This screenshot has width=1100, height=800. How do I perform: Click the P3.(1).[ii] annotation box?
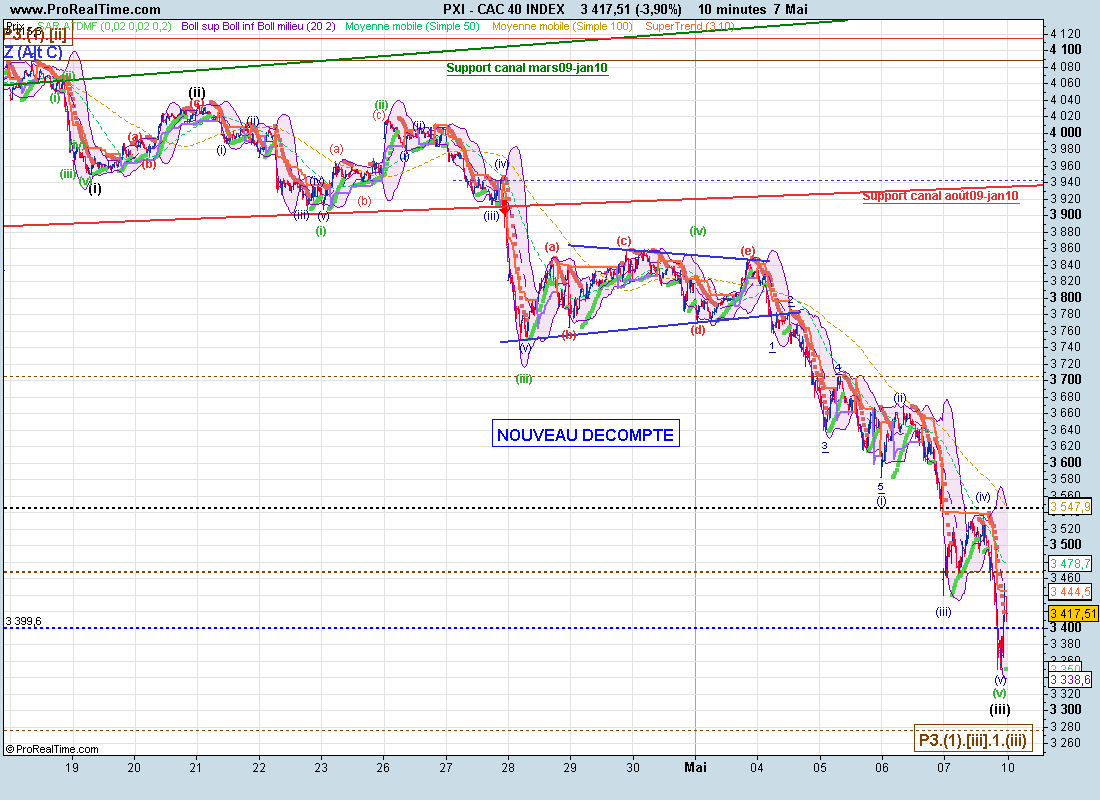point(36,34)
